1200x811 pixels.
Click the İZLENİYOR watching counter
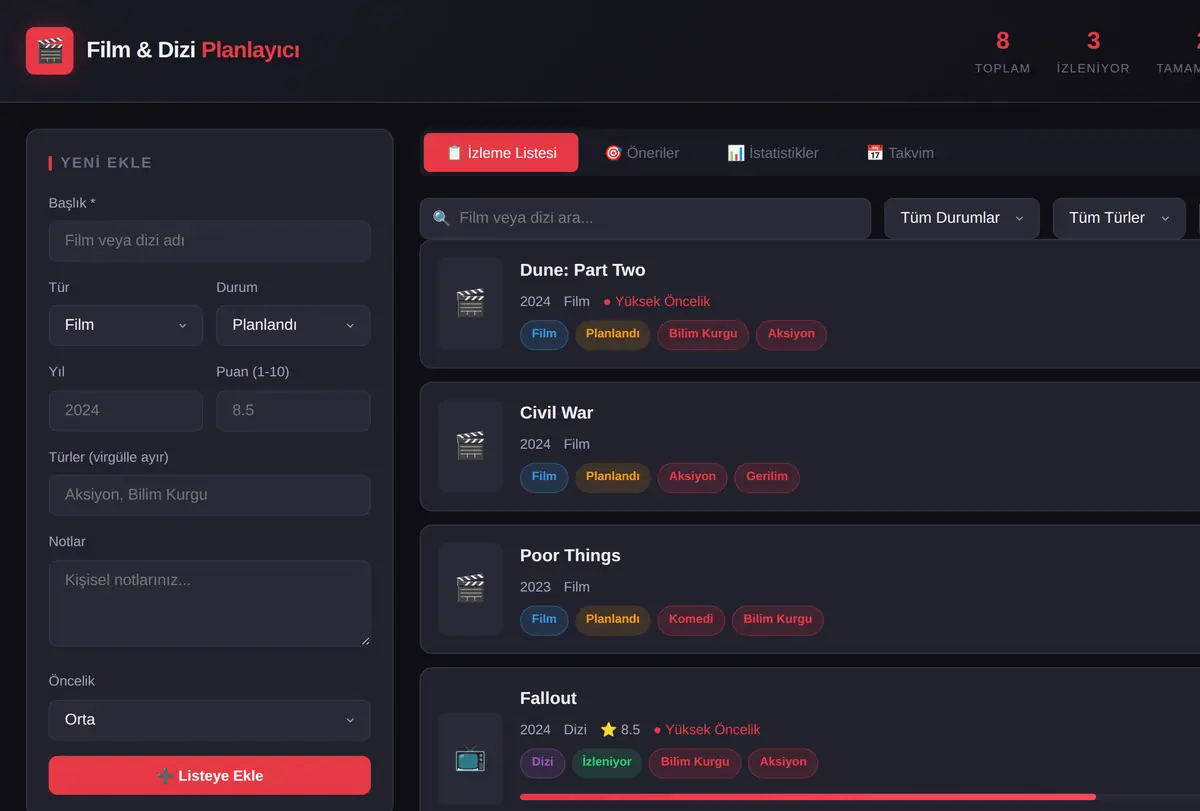(1093, 52)
